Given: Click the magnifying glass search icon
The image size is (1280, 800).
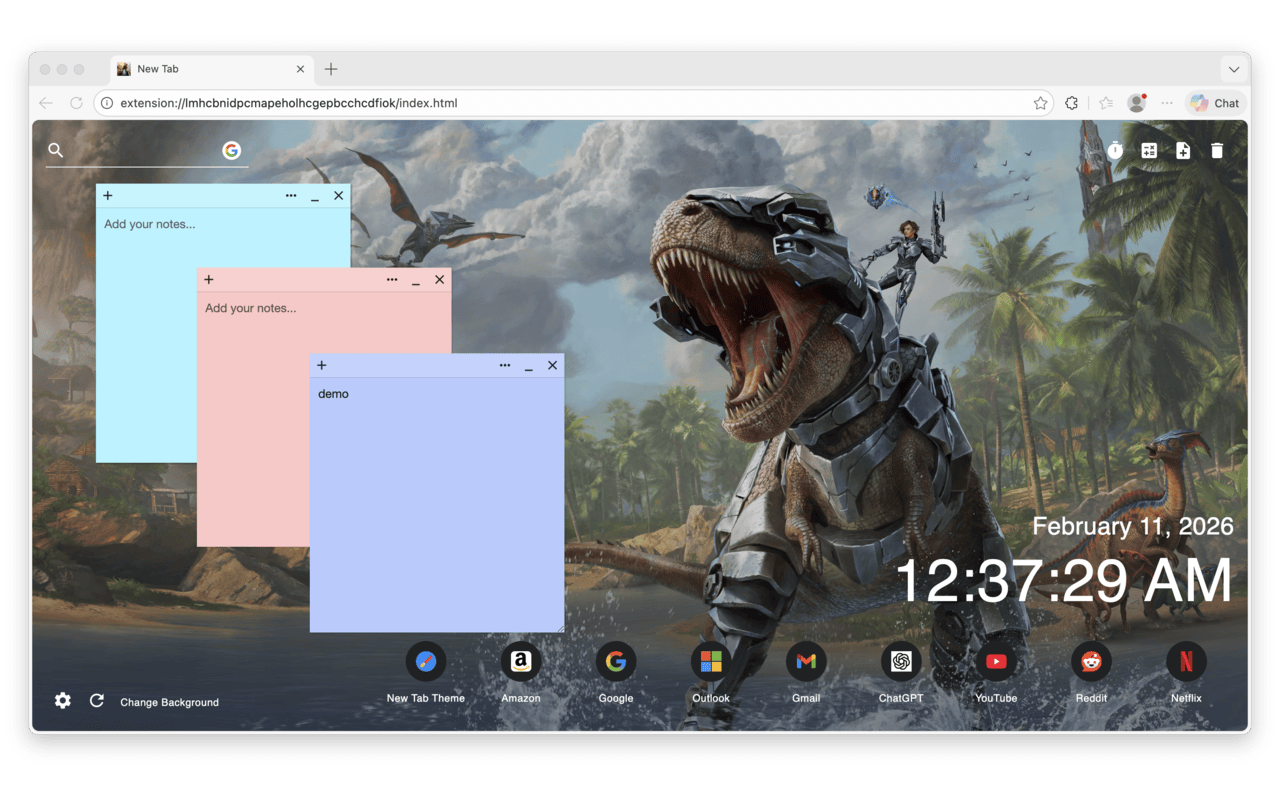Looking at the screenshot, I should (56, 150).
